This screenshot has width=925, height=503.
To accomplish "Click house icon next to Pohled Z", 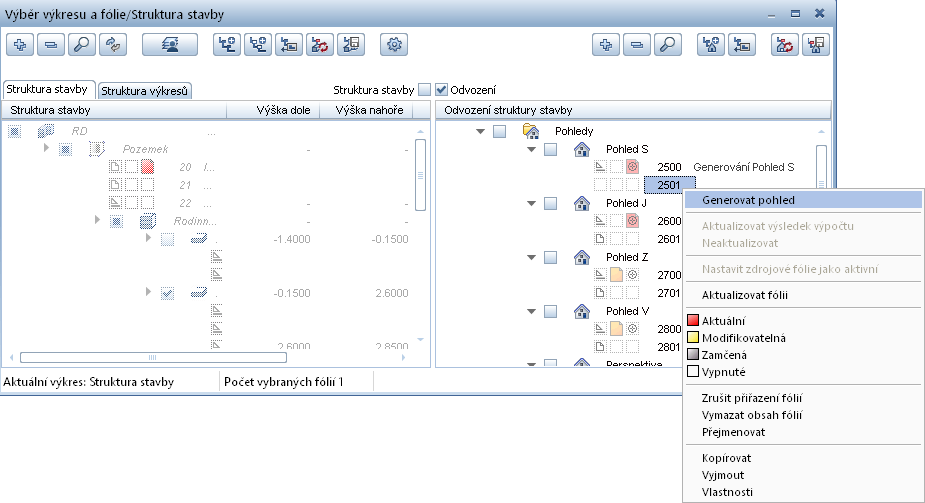I will click(x=582, y=257).
